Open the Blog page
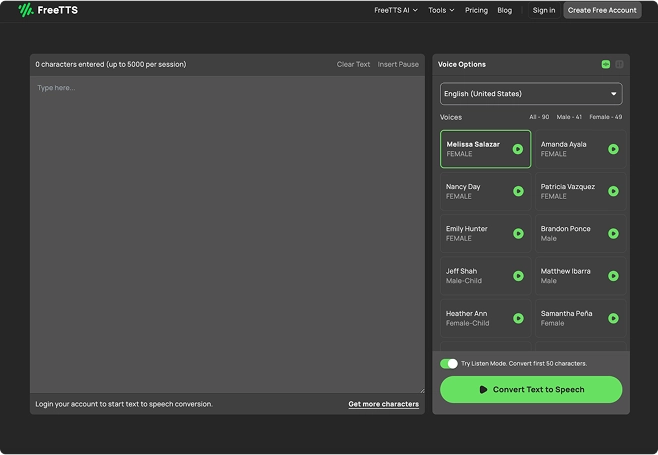The height and width of the screenshot is (455, 658). pyautogui.click(x=504, y=10)
